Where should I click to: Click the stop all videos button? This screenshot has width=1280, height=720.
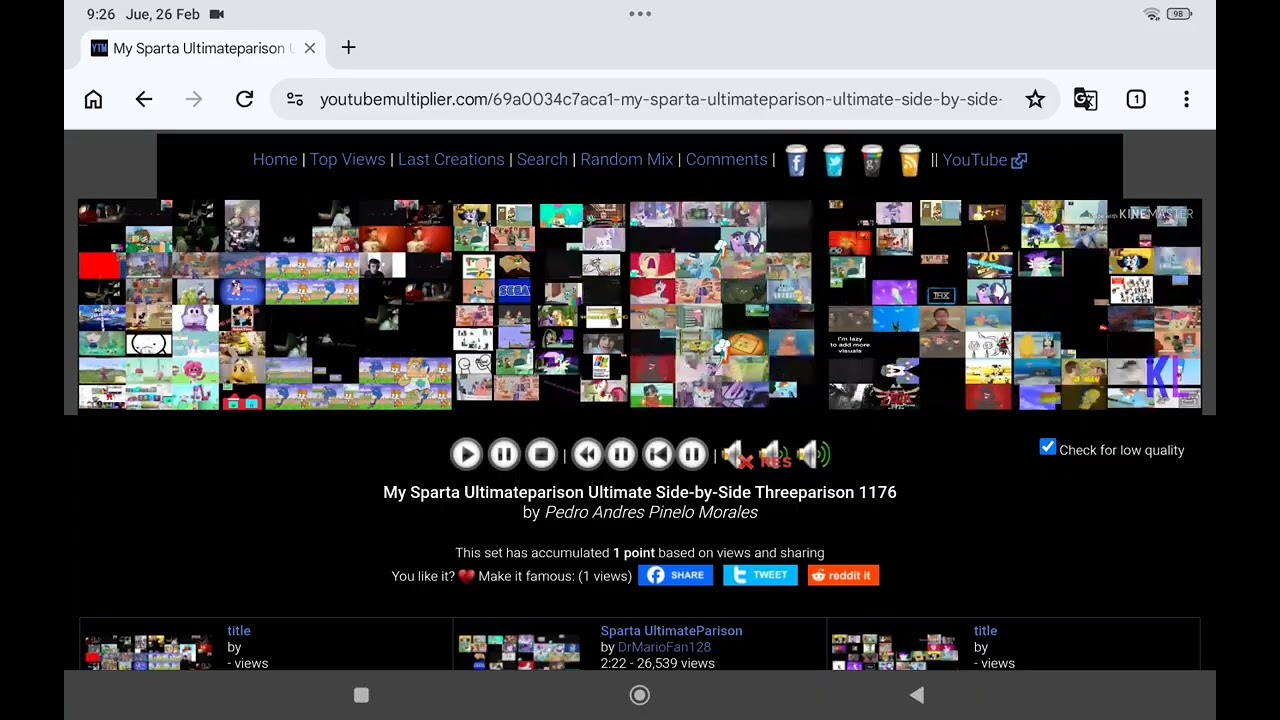click(541, 455)
